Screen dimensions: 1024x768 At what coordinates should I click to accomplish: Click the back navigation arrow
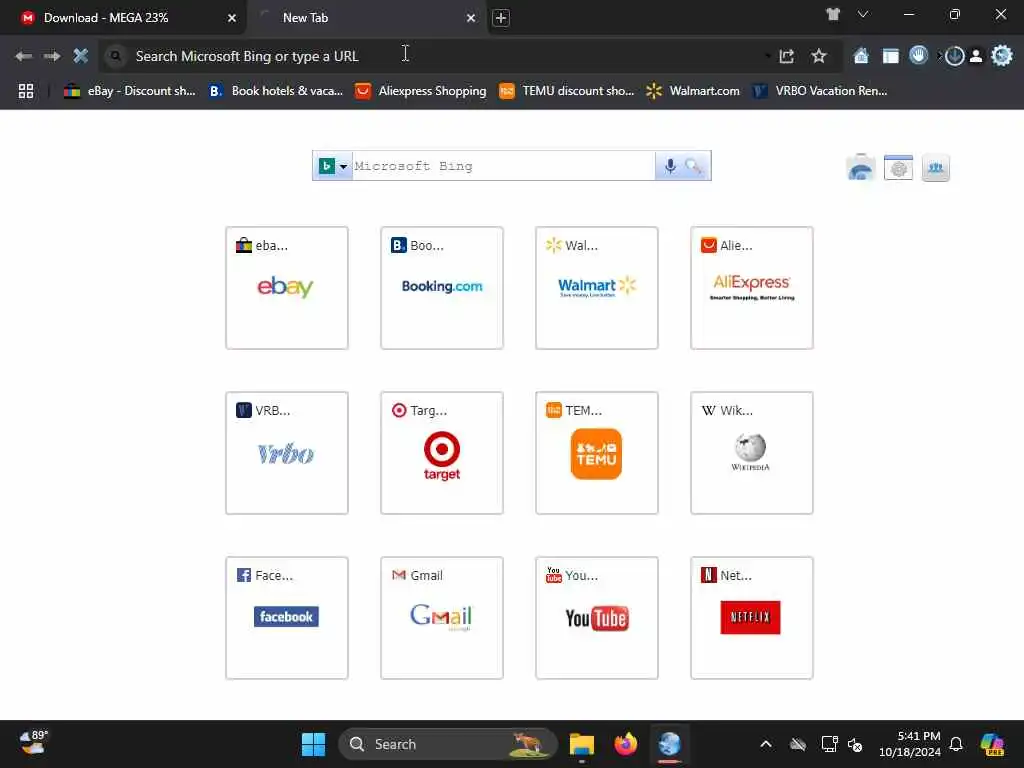click(x=24, y=56)
